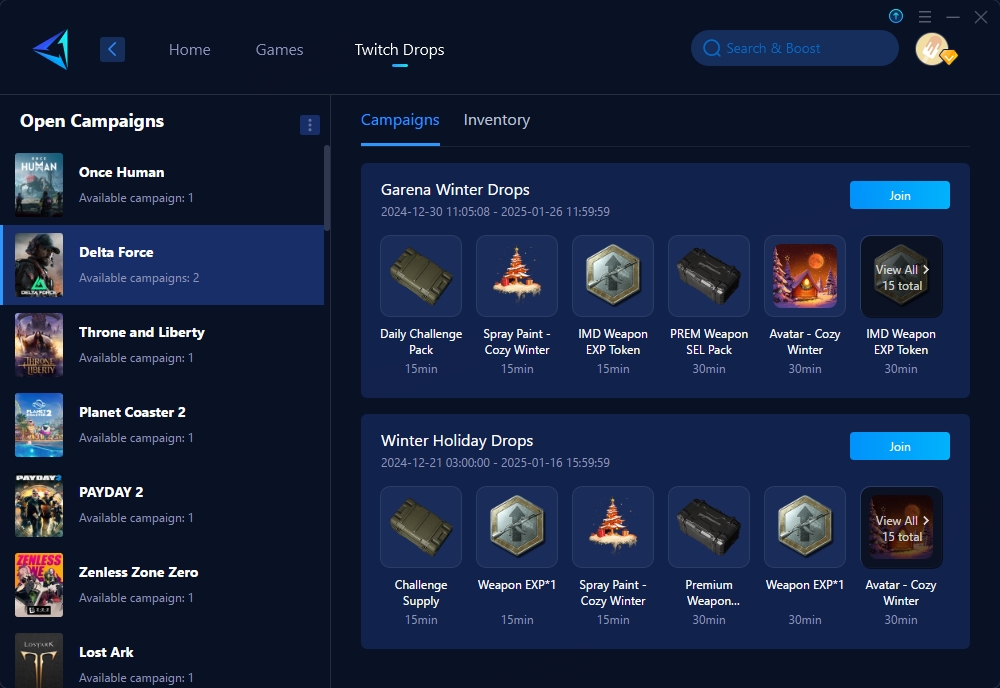Switch to the Games tab
Viewport: 1000px width, 688px height.
coord(279,50)
